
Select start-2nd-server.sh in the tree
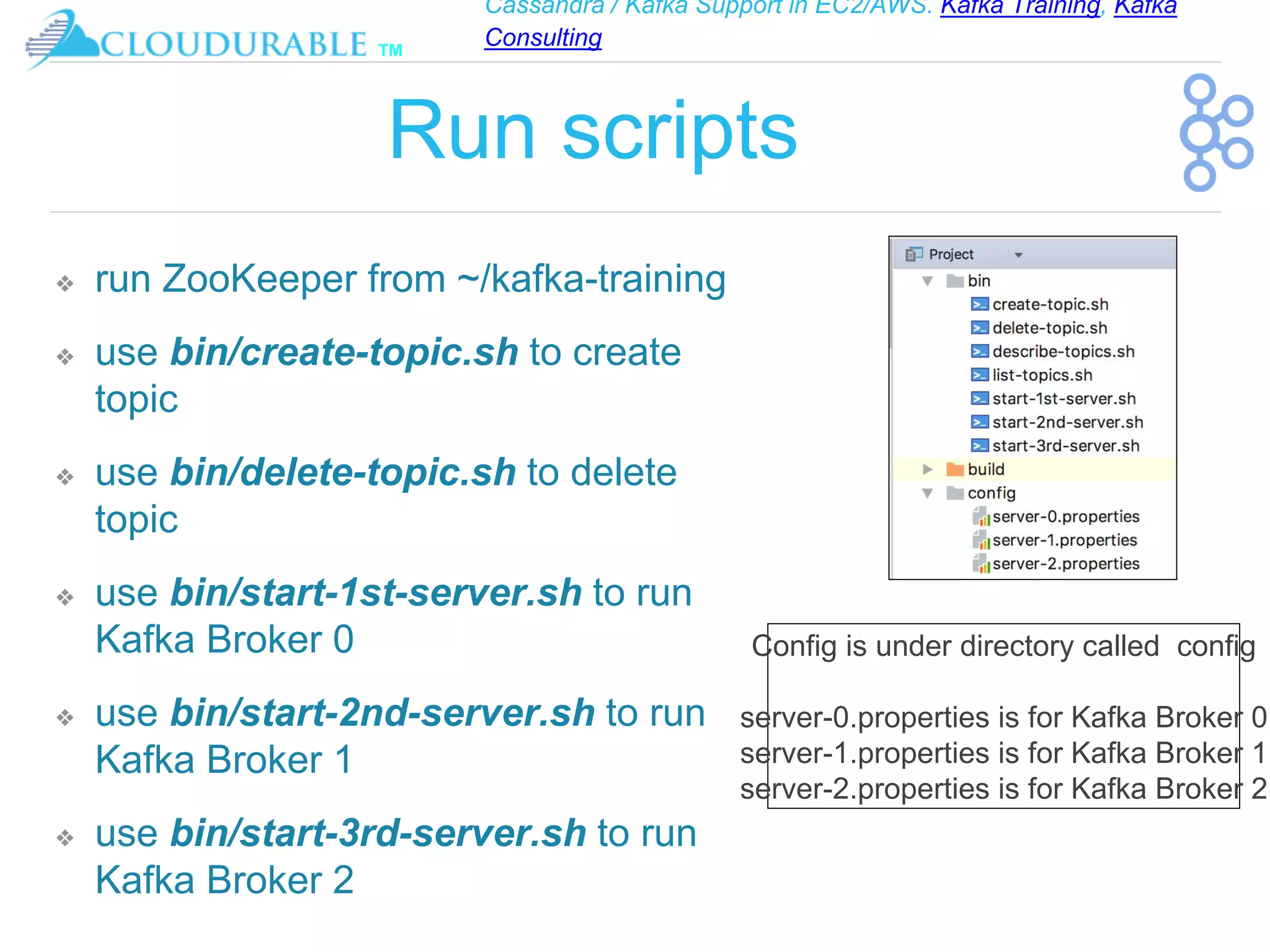click(x=1067, y=422)
